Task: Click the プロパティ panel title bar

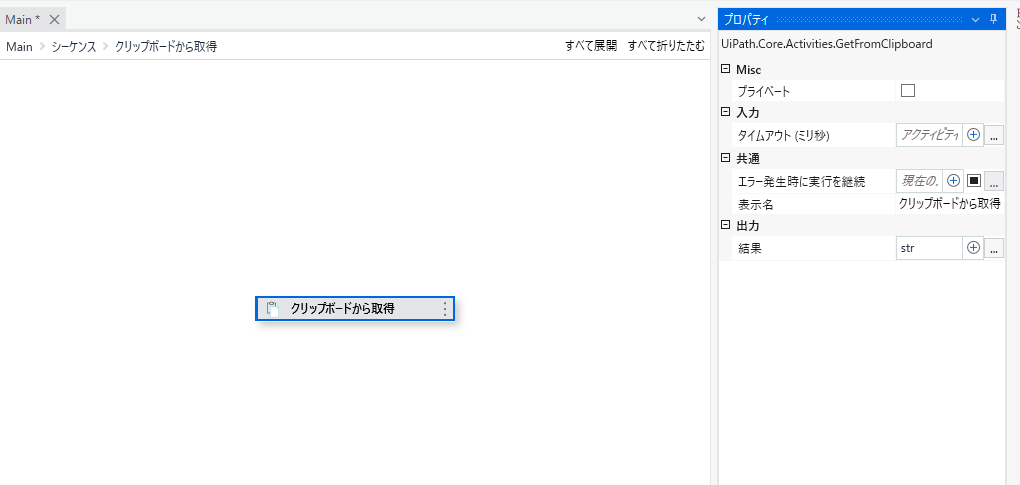Action: pos(861,20)
